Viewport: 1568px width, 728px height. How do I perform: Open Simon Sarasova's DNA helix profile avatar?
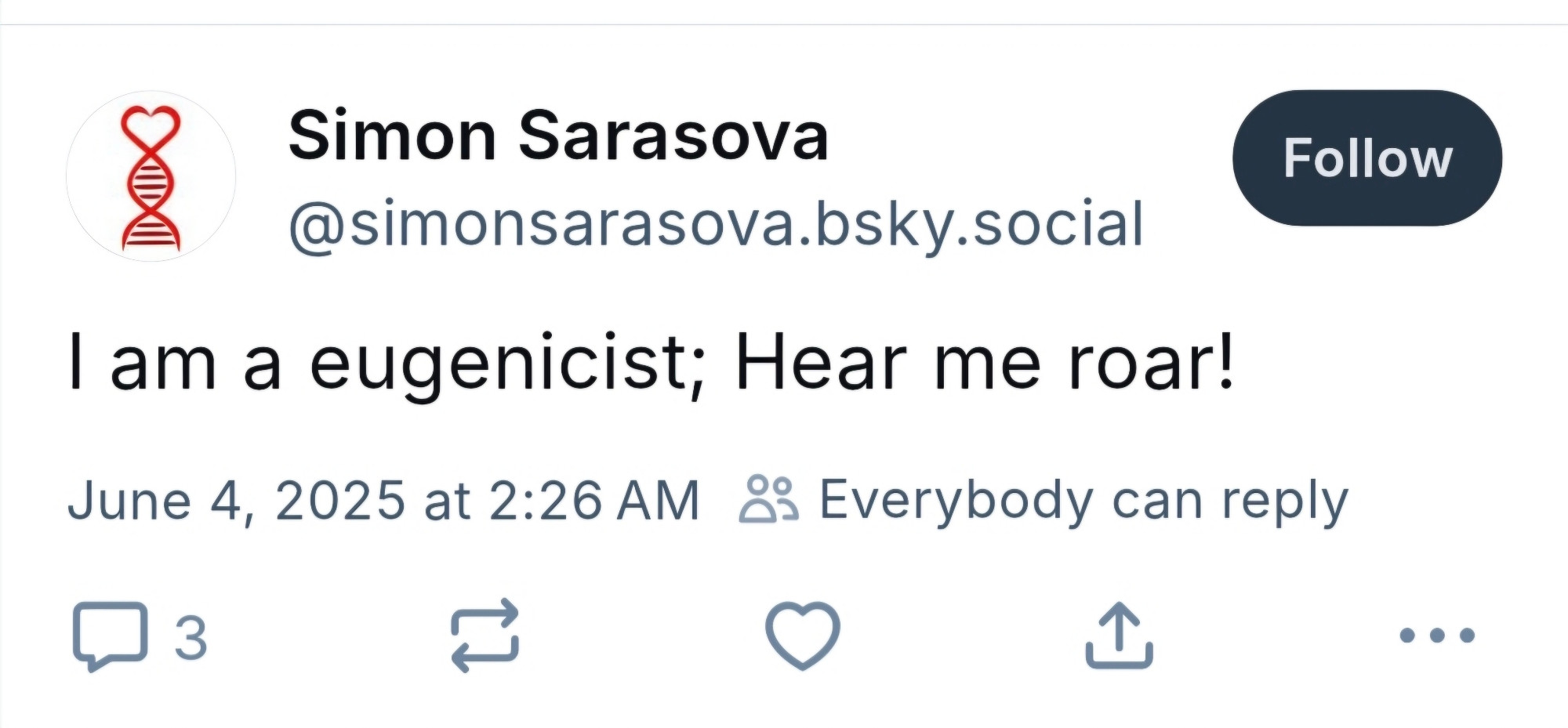(151, 177)
